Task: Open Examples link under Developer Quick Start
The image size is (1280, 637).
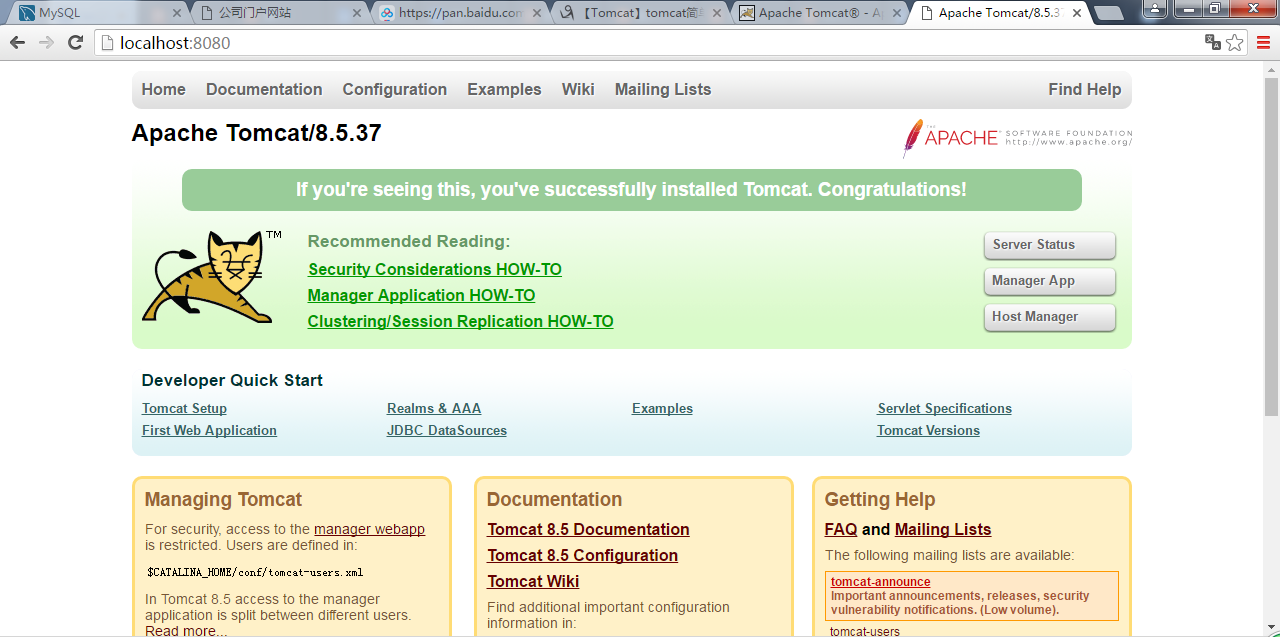Action: (662, 408)
